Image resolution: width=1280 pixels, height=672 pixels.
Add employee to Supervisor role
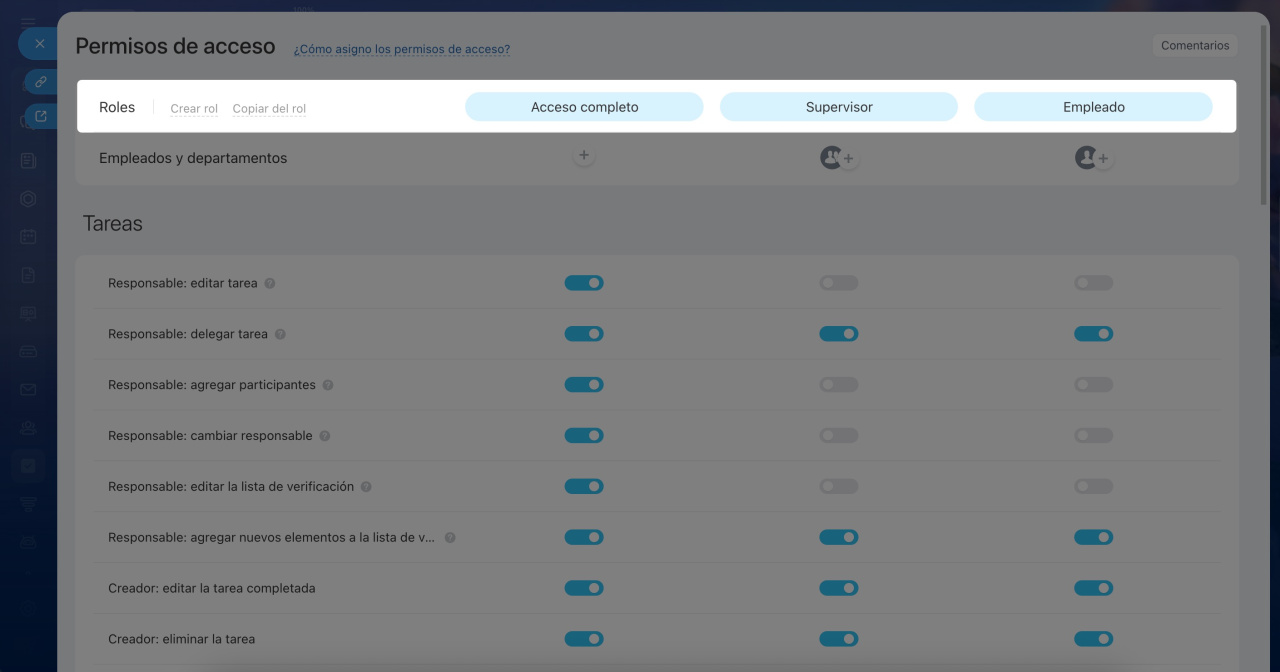(x=848, y=159)
